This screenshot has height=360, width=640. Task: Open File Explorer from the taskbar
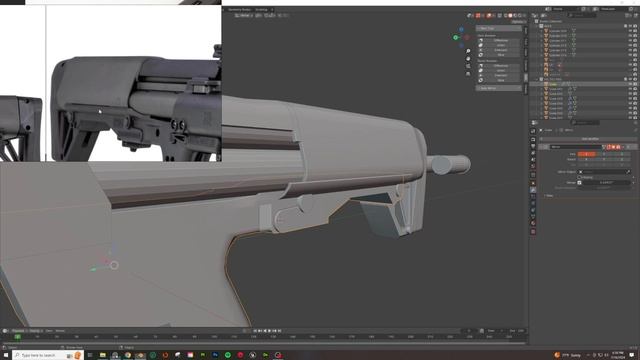tap(102, 355)
